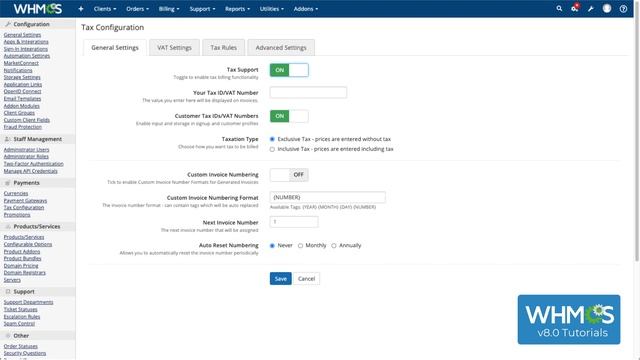The image size is (640, 360).
Task: Open the Reports dropdown menu
Action: [237, 9]
